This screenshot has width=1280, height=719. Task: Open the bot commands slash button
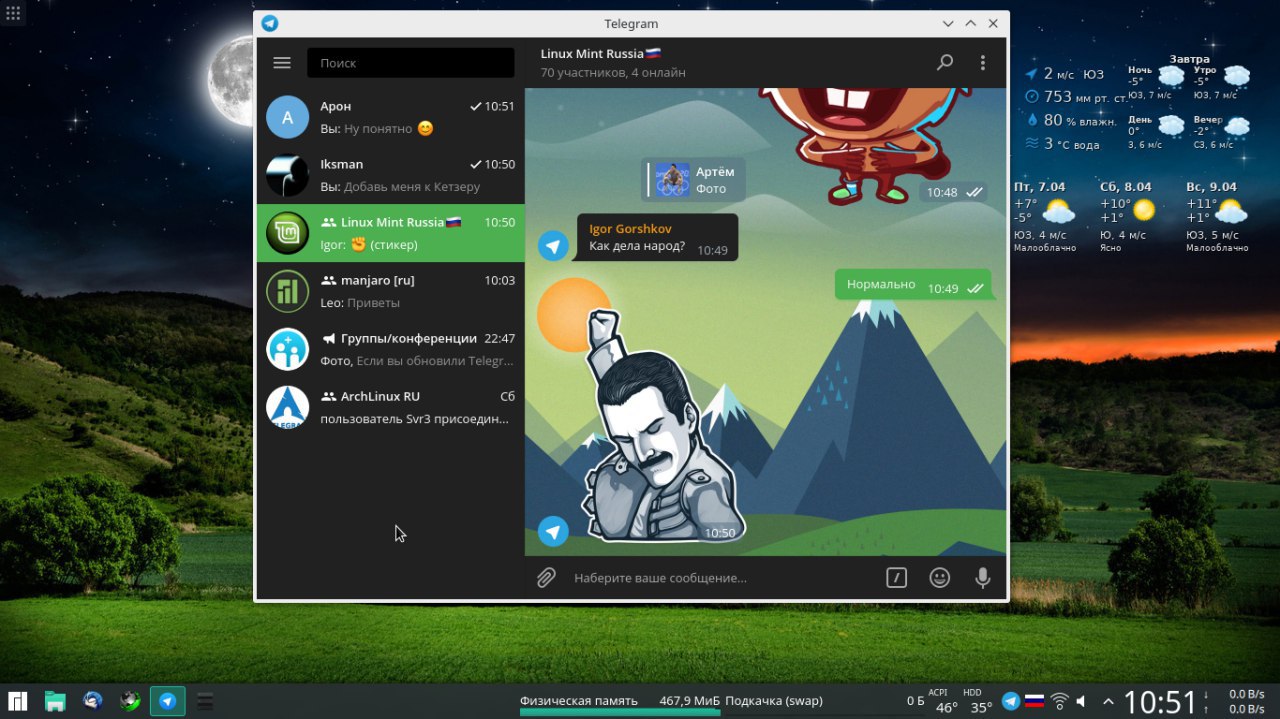[x=896, y=577]
